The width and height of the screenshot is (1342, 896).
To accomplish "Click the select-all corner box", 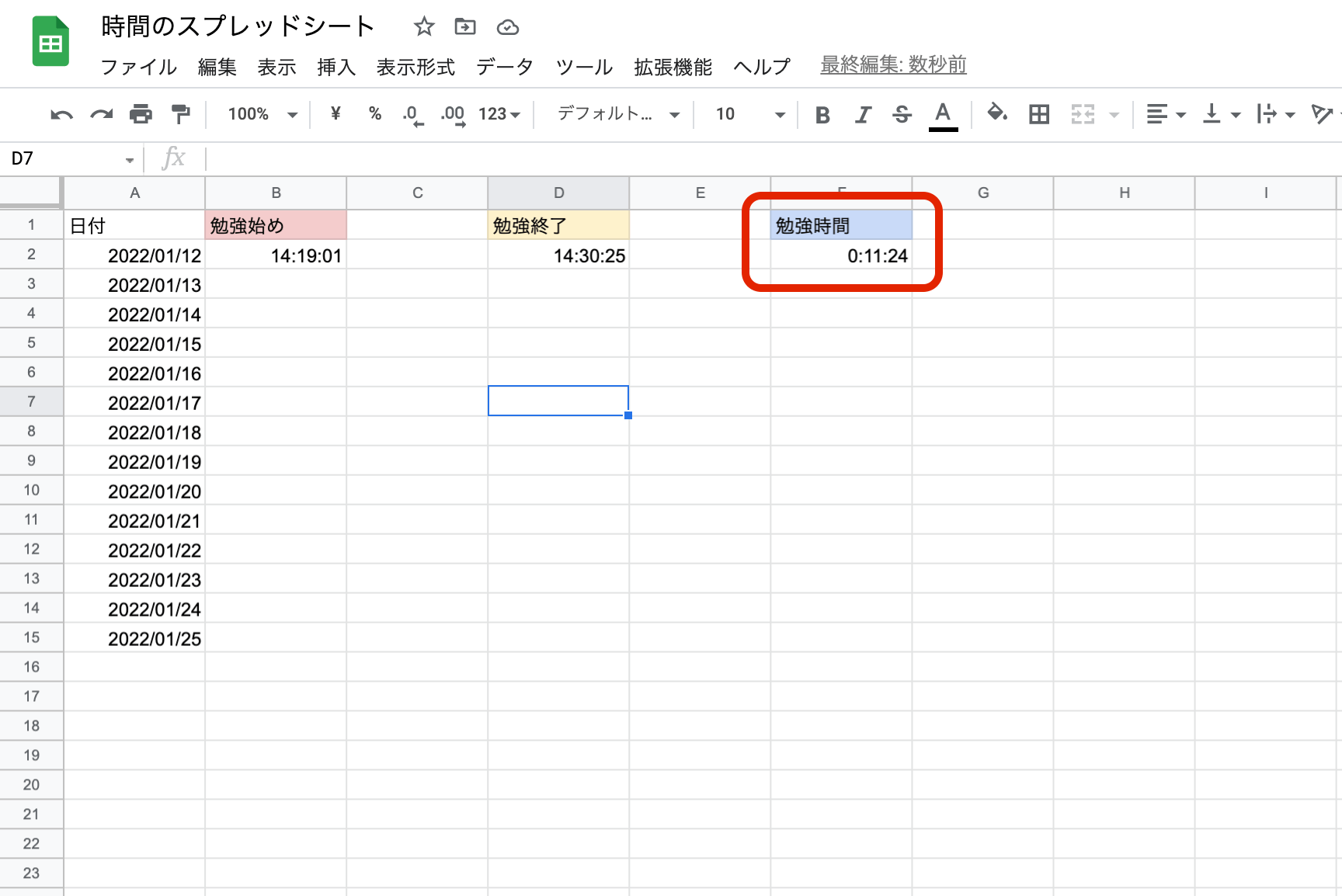I will tap(31, 193).
